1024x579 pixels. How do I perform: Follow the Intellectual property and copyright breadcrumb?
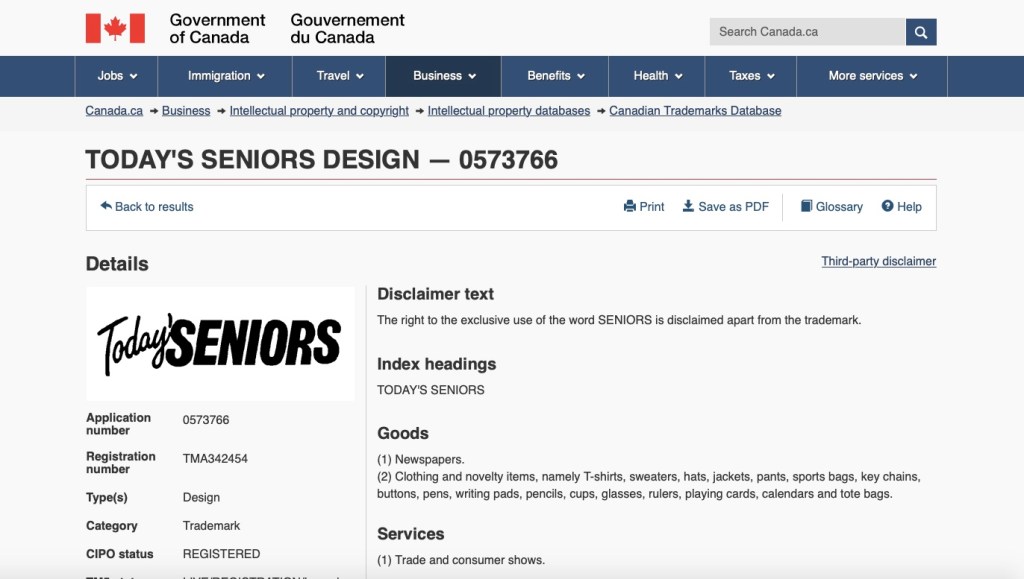(319, 111)
